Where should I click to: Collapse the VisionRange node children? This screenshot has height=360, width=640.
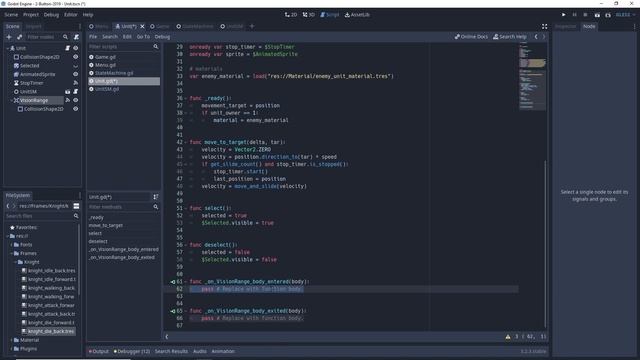[11, 100]
